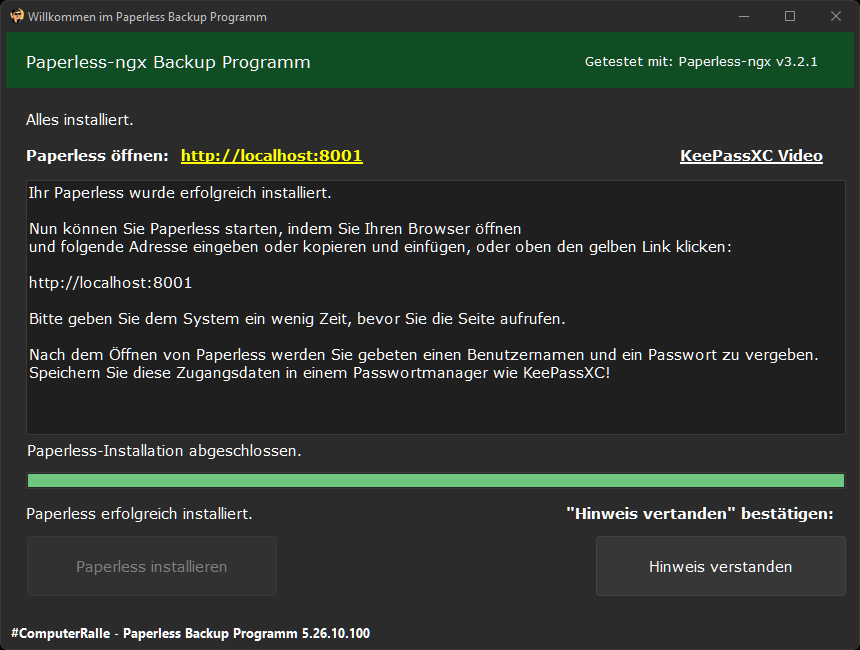Viewport: 860px width, 650px height.
Task: Click the green installation progress bar
Action: tap(435, 481)
